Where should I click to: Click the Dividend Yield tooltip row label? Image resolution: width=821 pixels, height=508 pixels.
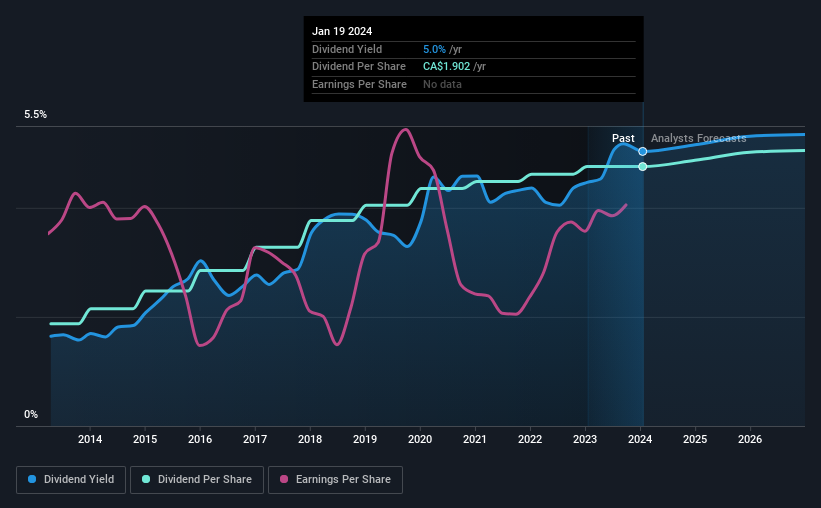pos(347,49)
